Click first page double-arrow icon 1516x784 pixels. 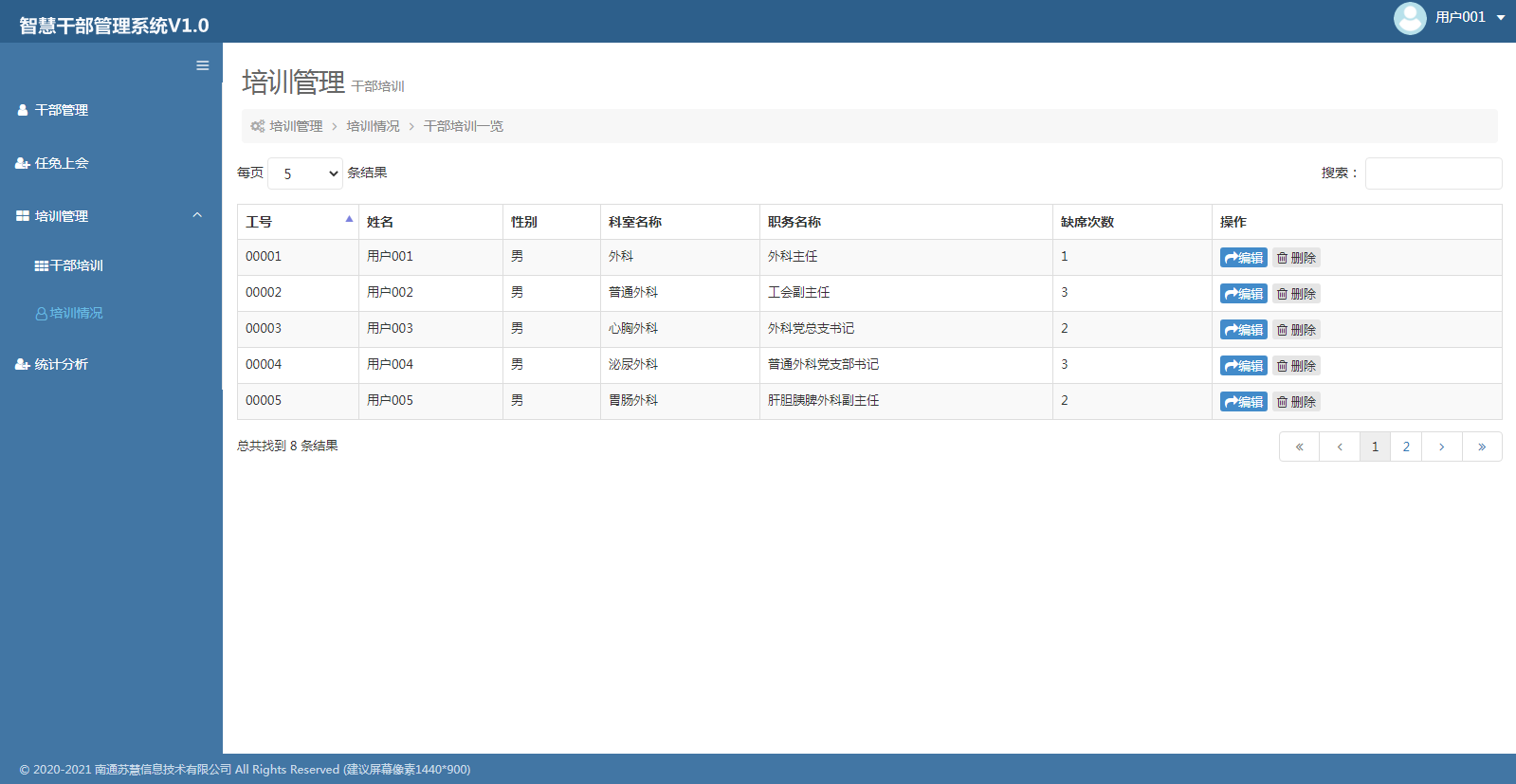(1299, 447)
